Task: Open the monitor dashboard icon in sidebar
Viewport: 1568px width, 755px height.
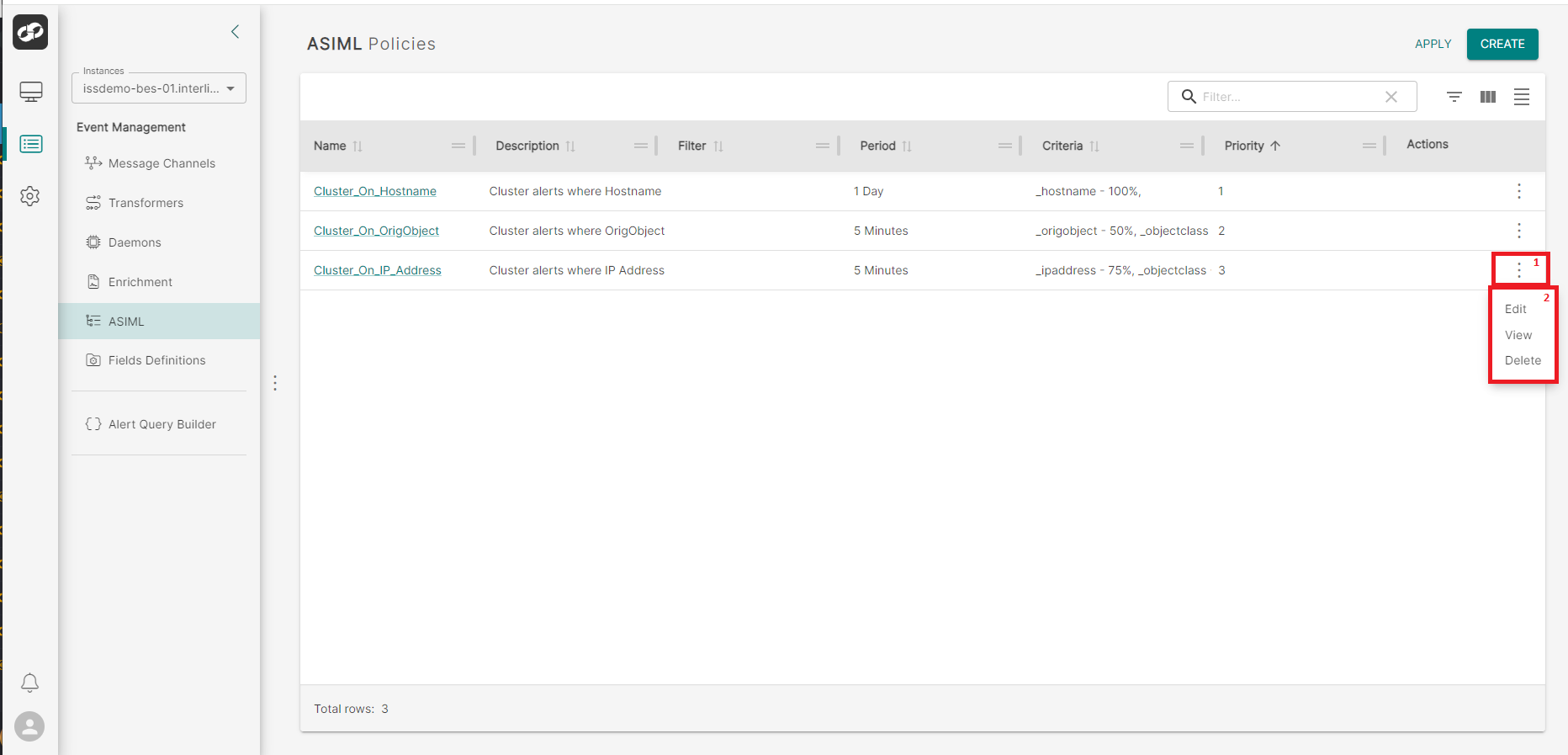Action: pyautogui.click(x=31, y=92)
